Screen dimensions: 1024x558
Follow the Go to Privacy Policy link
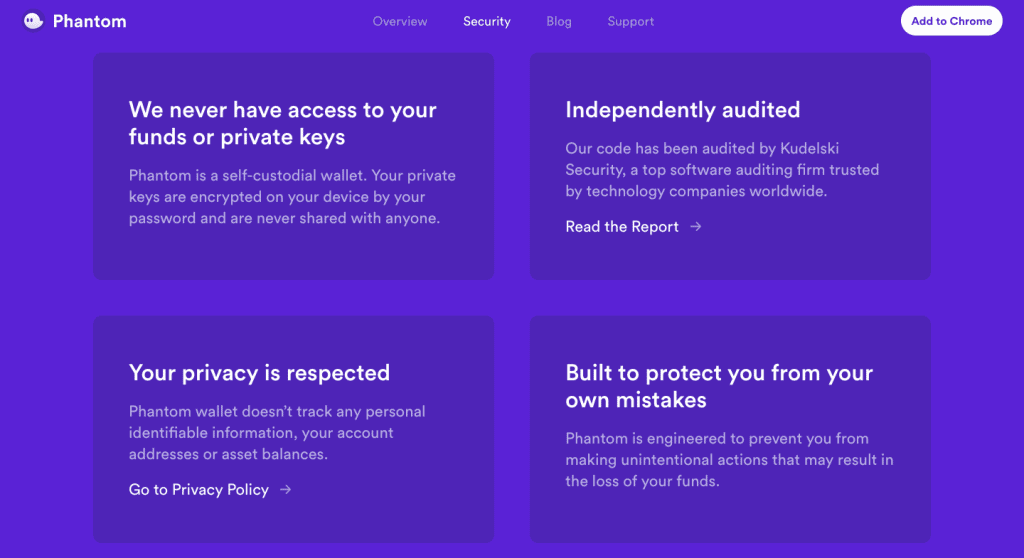click(199, 489)
